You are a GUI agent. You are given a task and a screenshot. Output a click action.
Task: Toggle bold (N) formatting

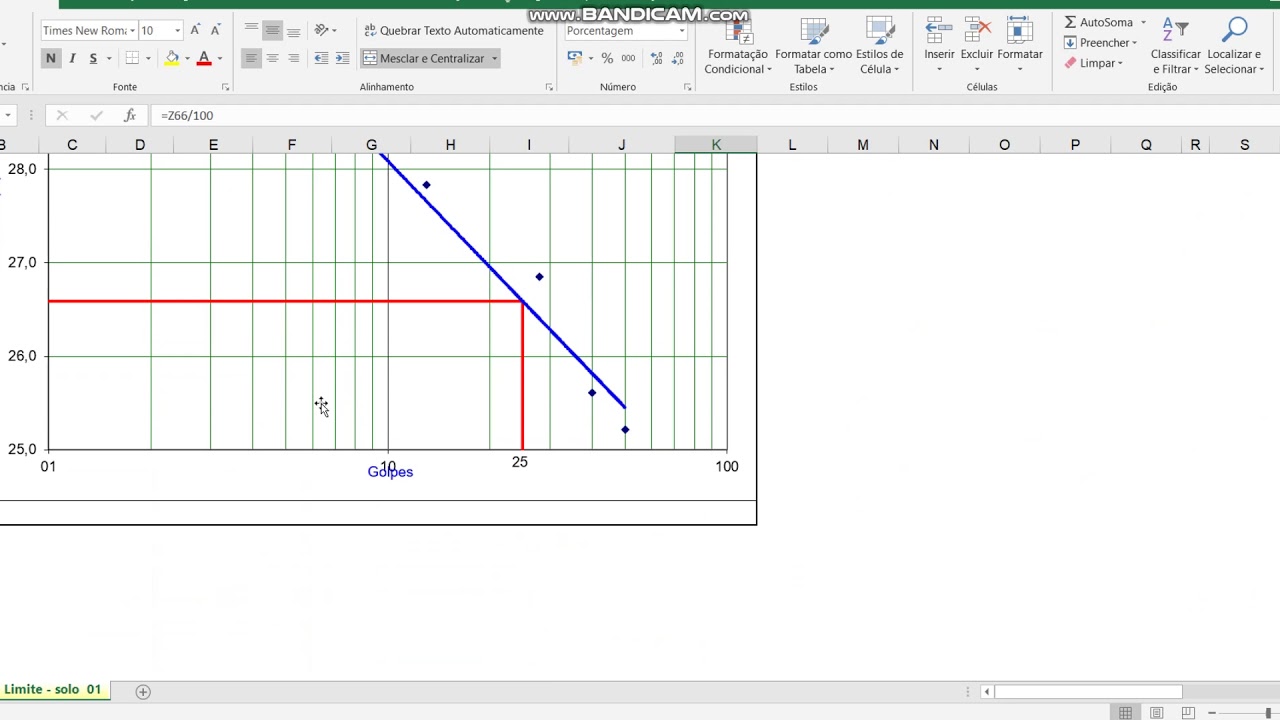coord(50,59)
